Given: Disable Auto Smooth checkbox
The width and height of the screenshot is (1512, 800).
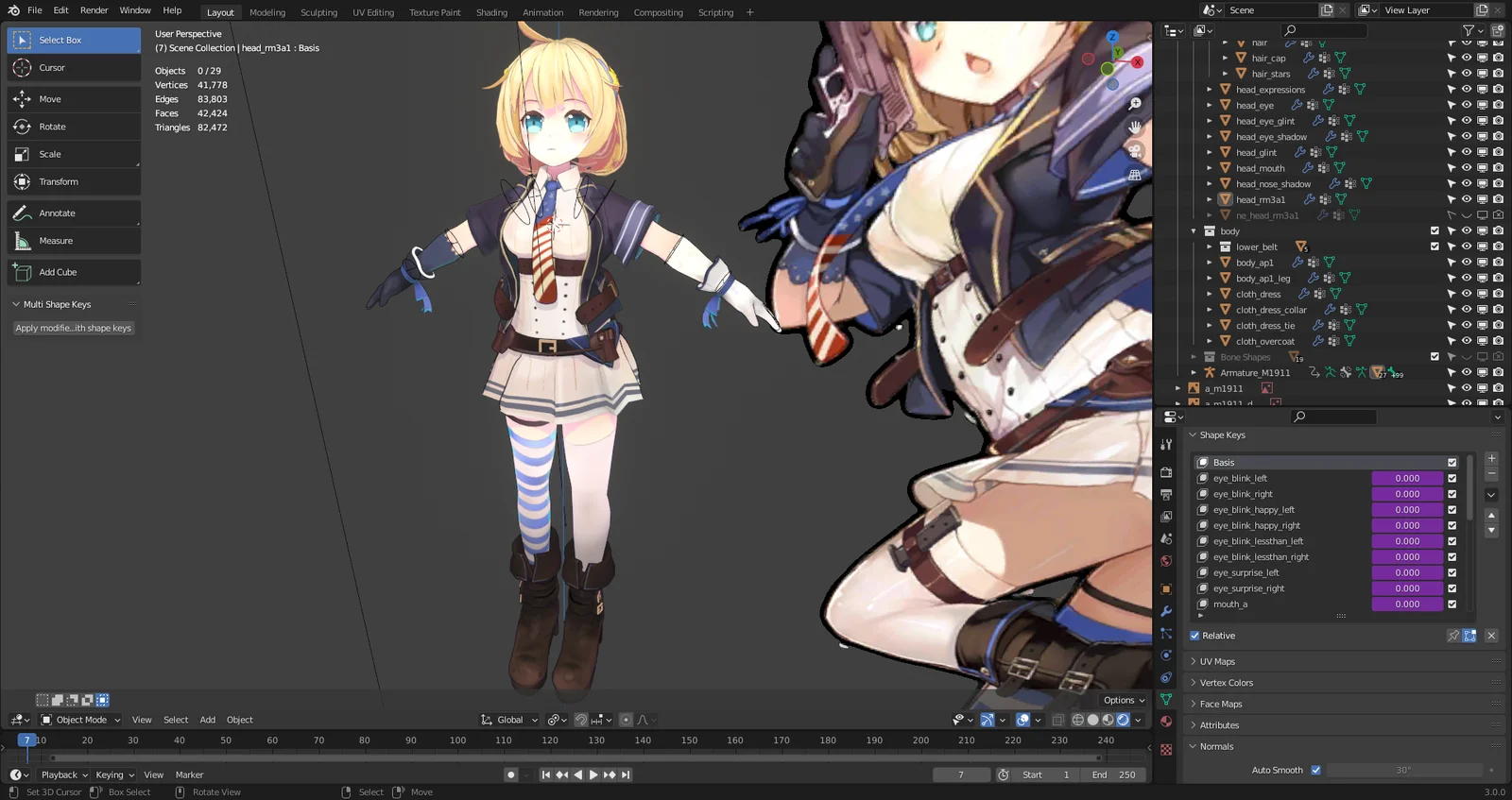Looking at the screenshot, I should (x=1315, y=770).
